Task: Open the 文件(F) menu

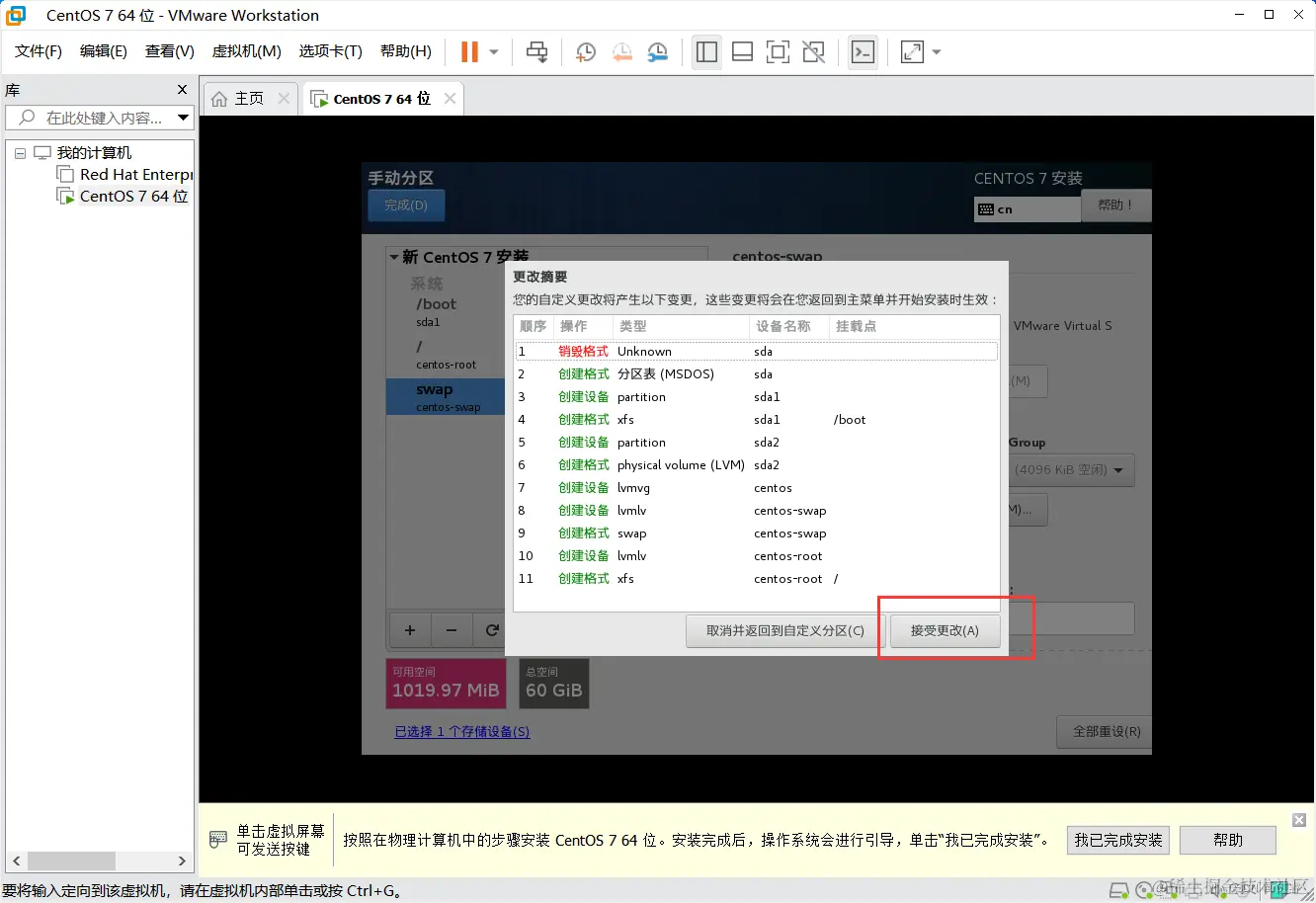Action: [39, 51]
